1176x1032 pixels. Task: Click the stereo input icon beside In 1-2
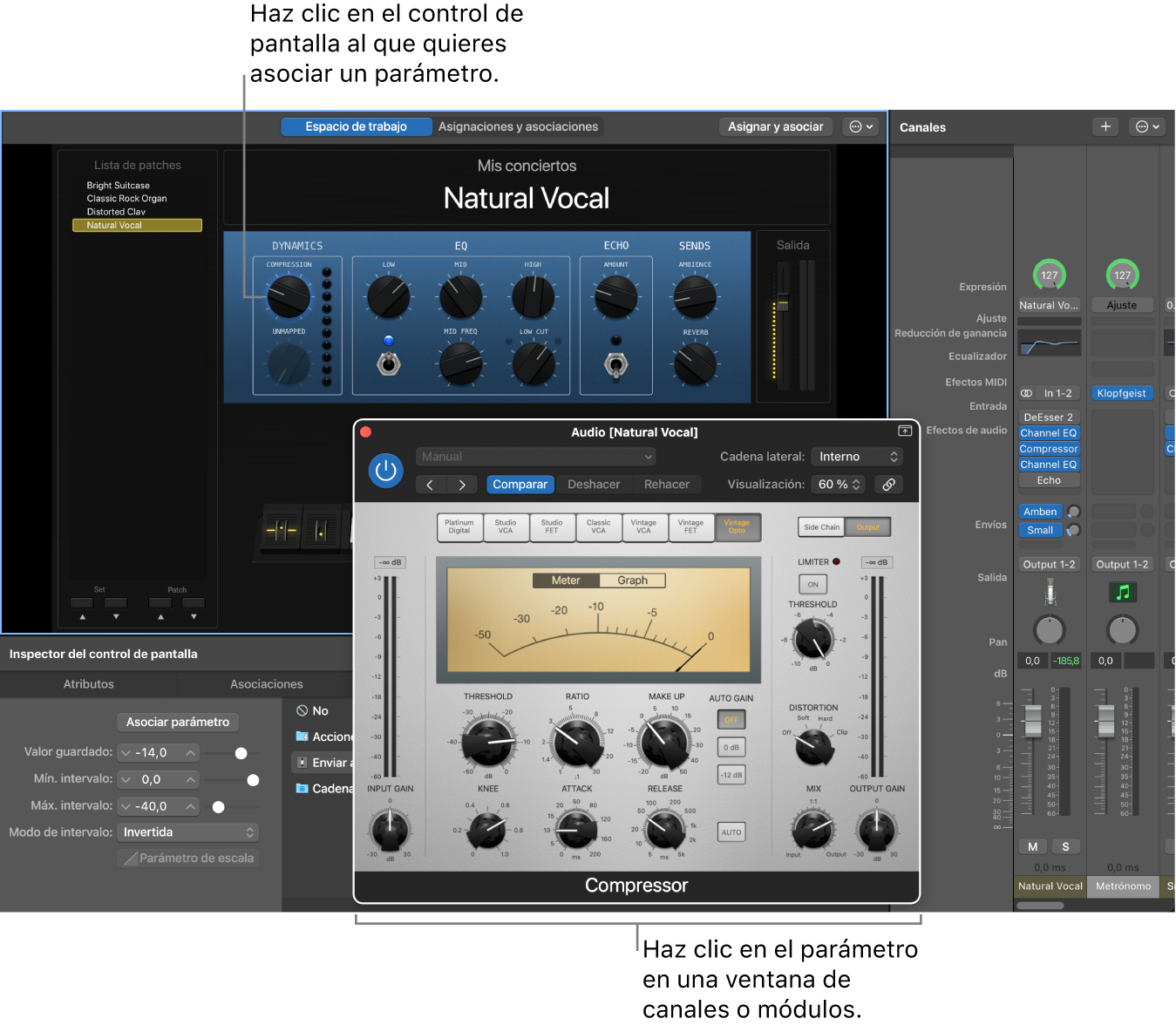coord(1027,393)
